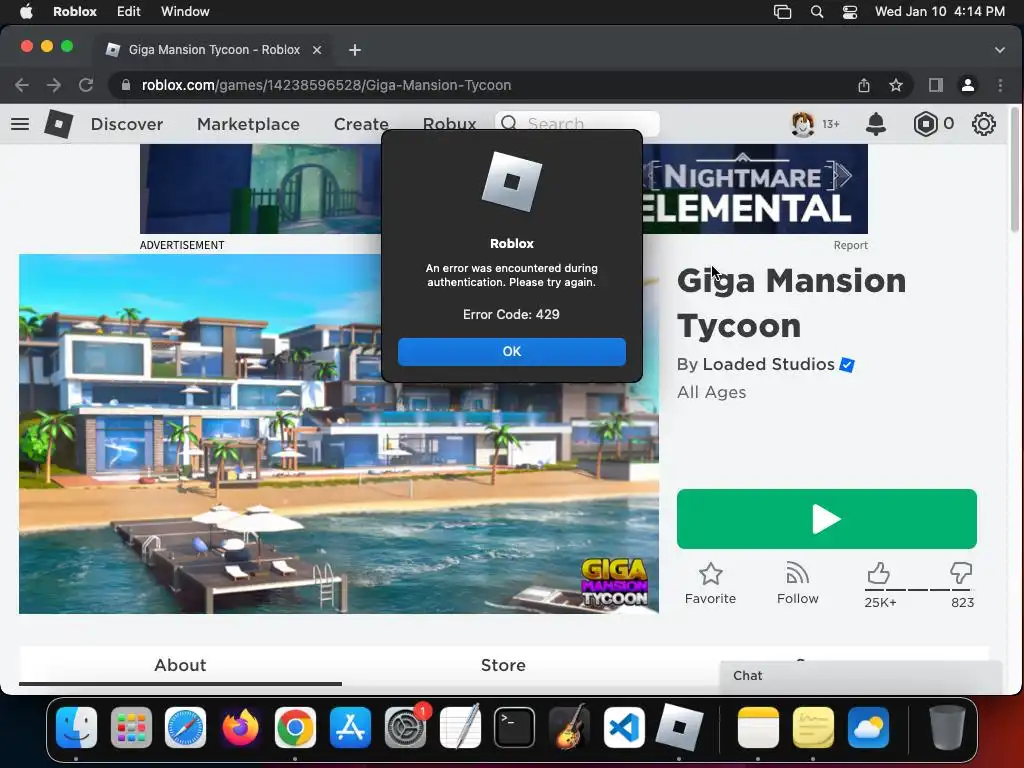Click the page vertical scrollbar

click(1014, 170)
